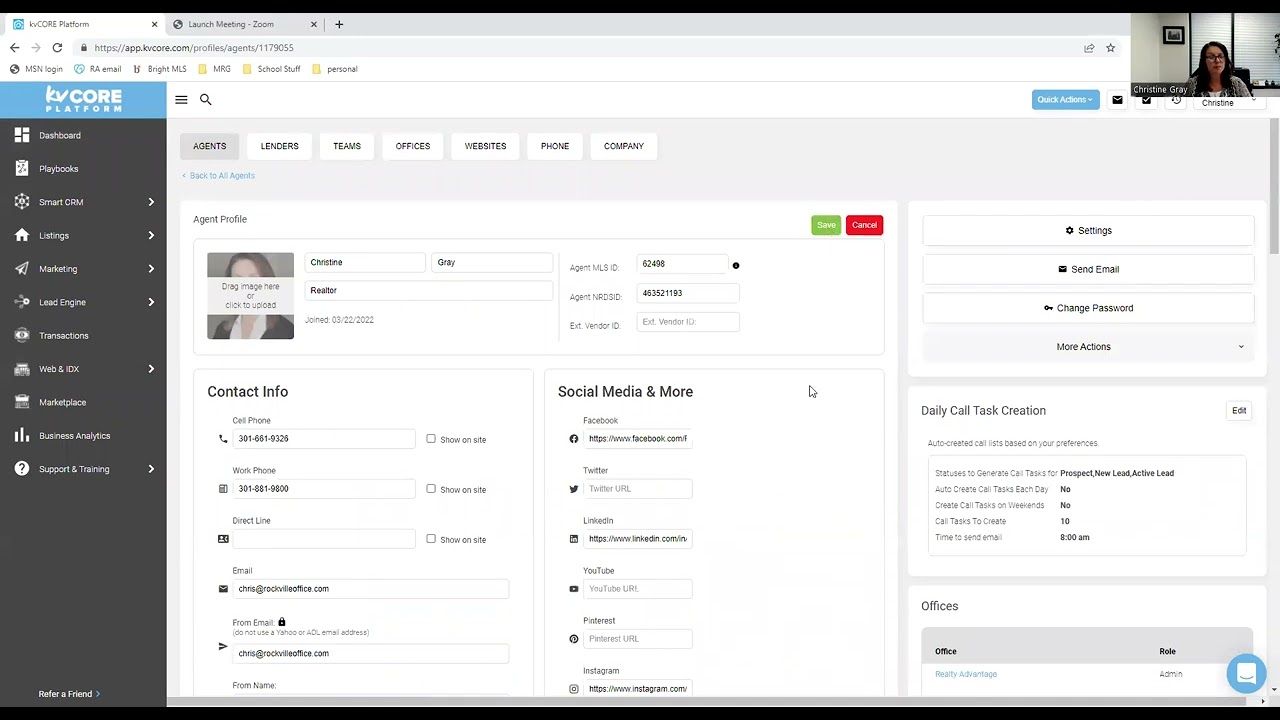Close the Launch Meeting - Zoom tab

point(314,24)
